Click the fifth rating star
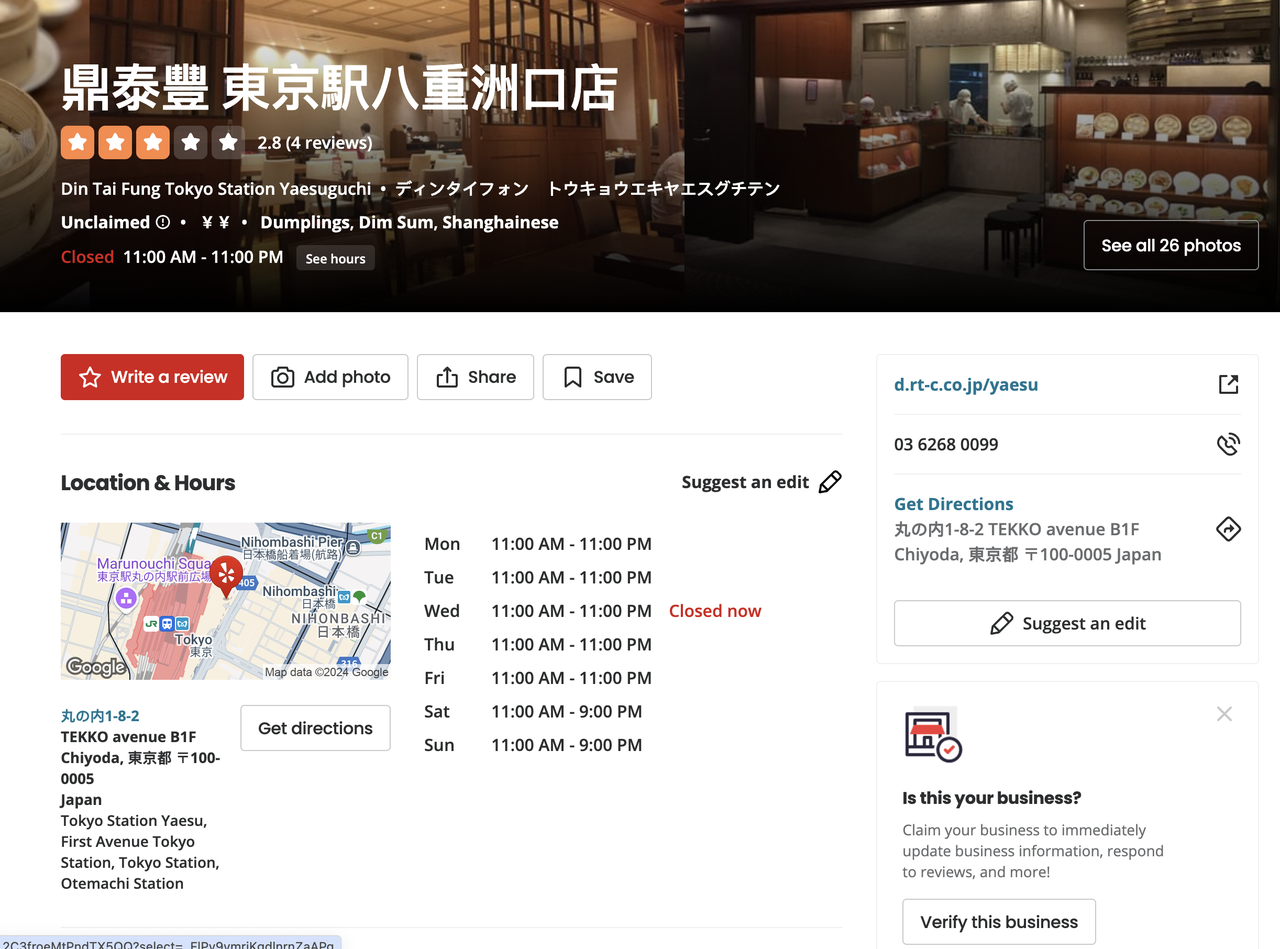The height and width of the screenshot is (949, 1280). (228, 142)
